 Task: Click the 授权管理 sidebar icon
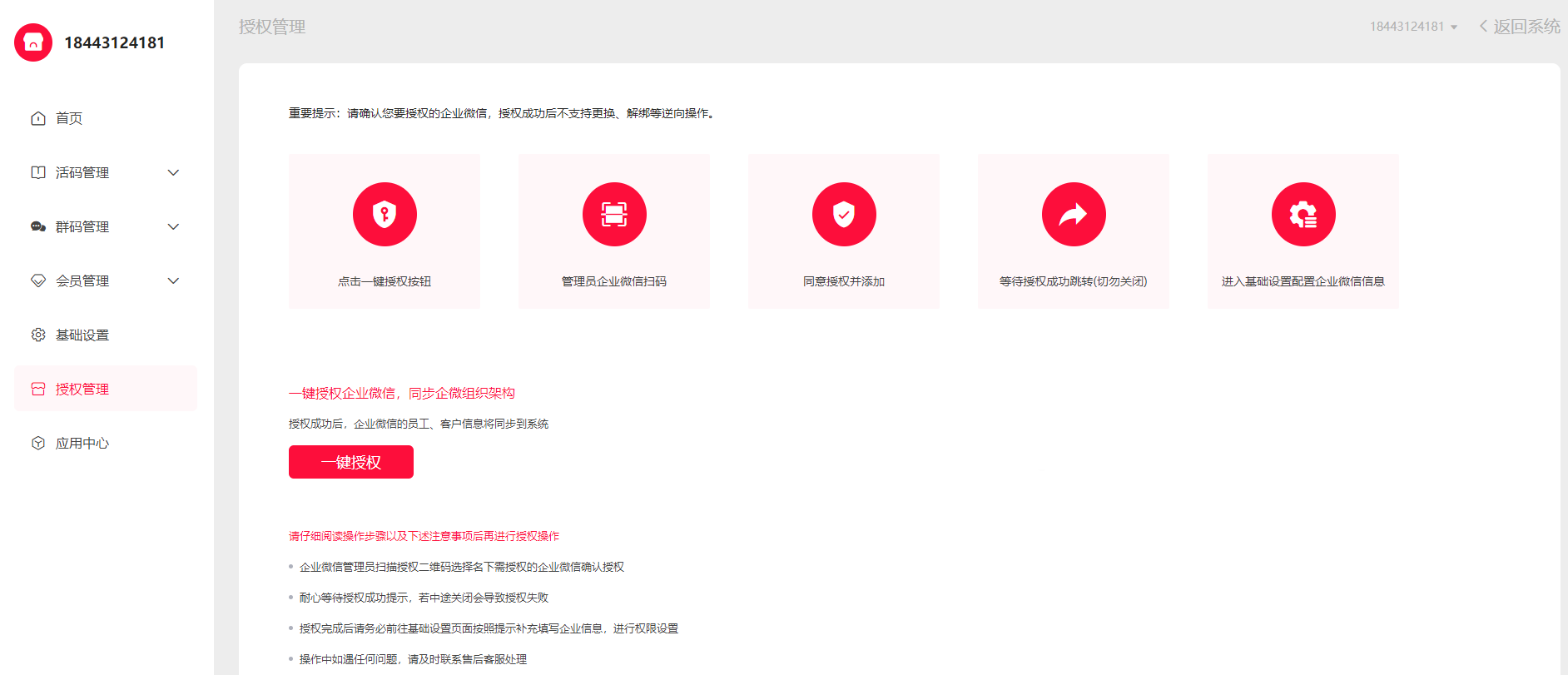[38, 389]
